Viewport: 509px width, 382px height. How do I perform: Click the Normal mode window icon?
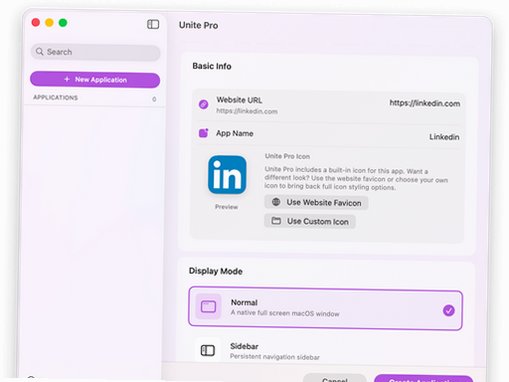pyautogui.click(x=208, y=307)
